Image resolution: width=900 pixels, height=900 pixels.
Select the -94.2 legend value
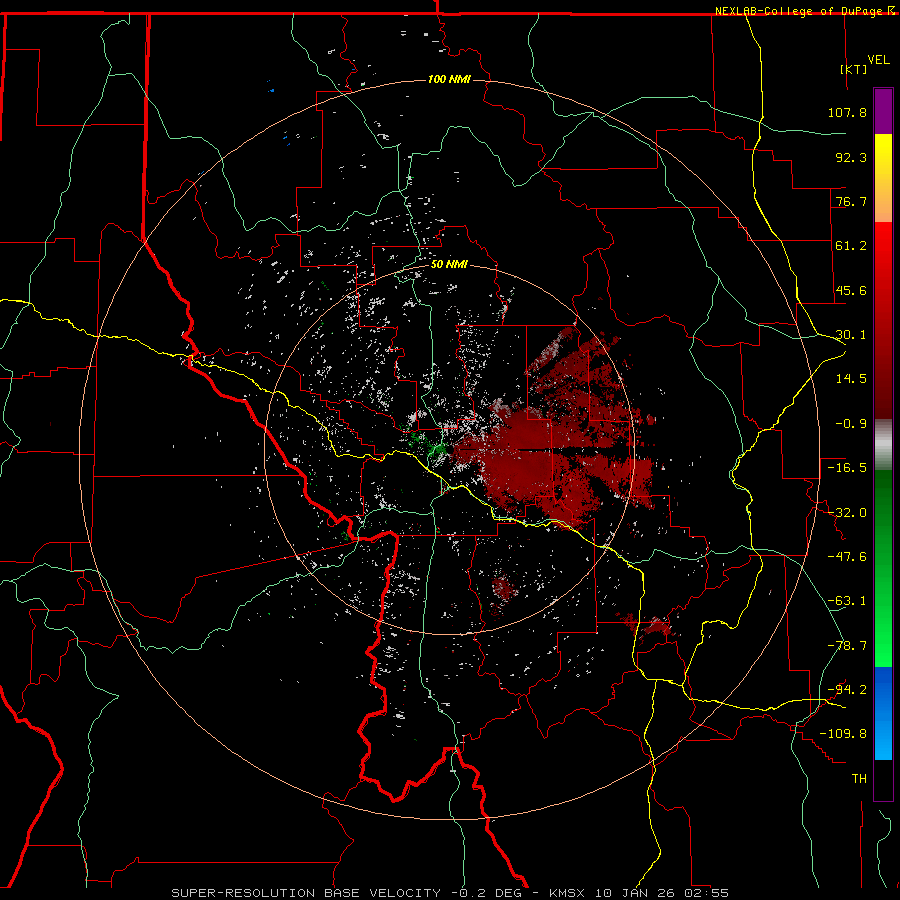coord(847,690)
